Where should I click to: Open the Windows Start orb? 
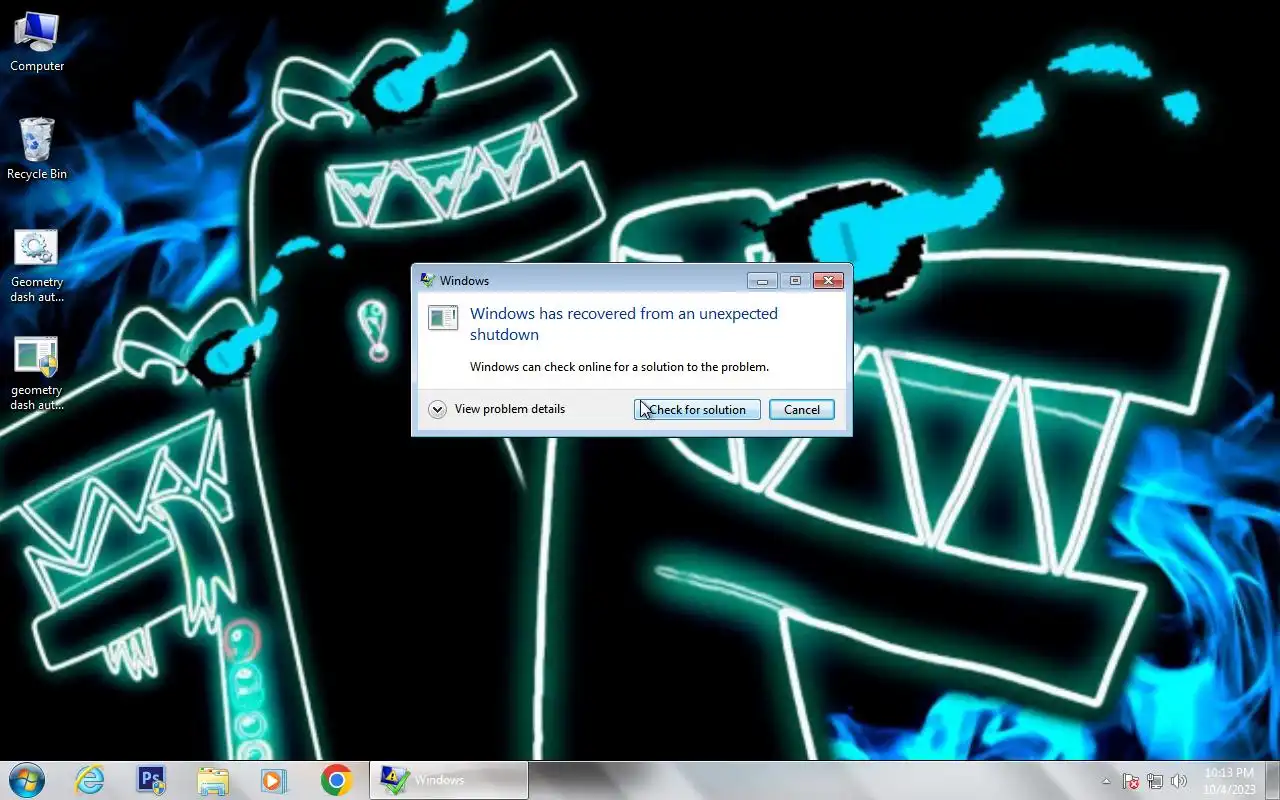[27, 780]
